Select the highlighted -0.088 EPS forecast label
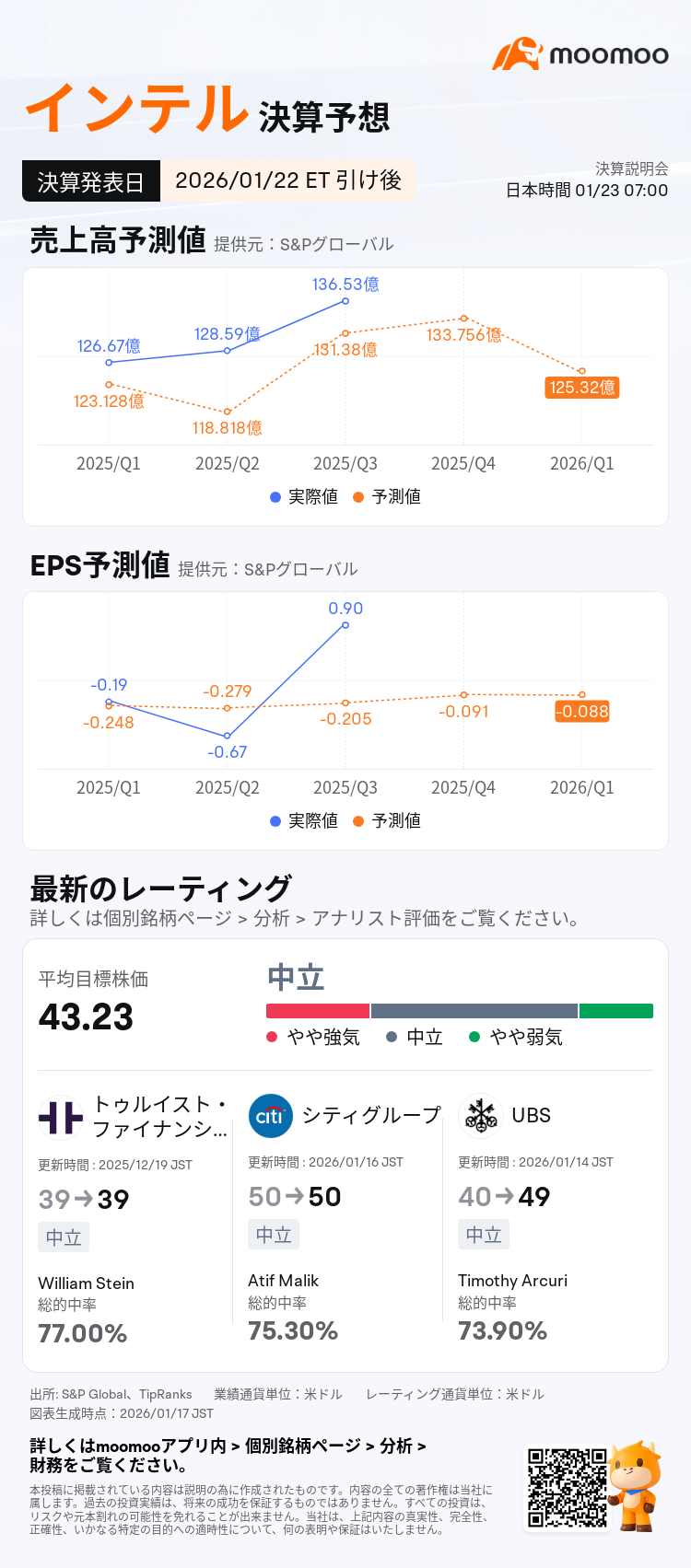 pyautogui.click(x=582, y=712)
